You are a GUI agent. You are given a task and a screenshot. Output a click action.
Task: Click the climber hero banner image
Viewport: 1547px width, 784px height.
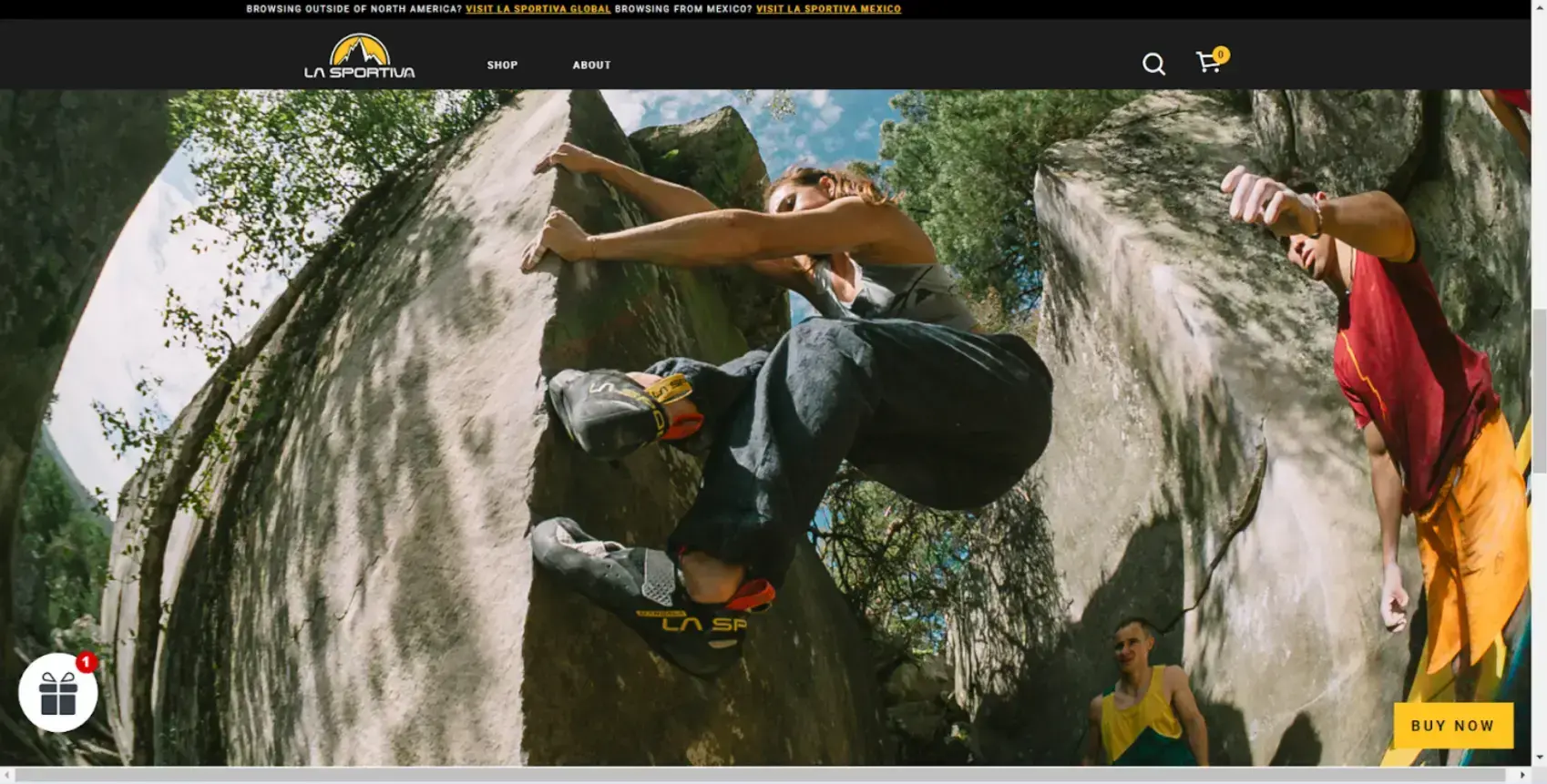pyautogui.click(x=765, y=427)
